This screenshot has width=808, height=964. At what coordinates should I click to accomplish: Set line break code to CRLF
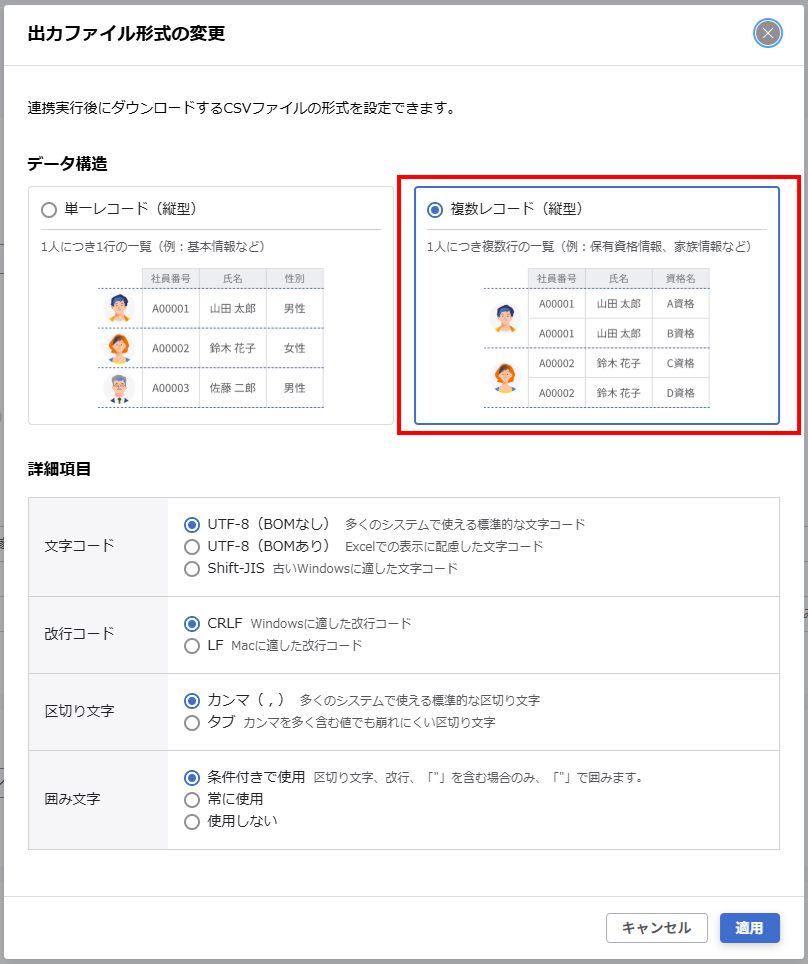click(193, 623)
